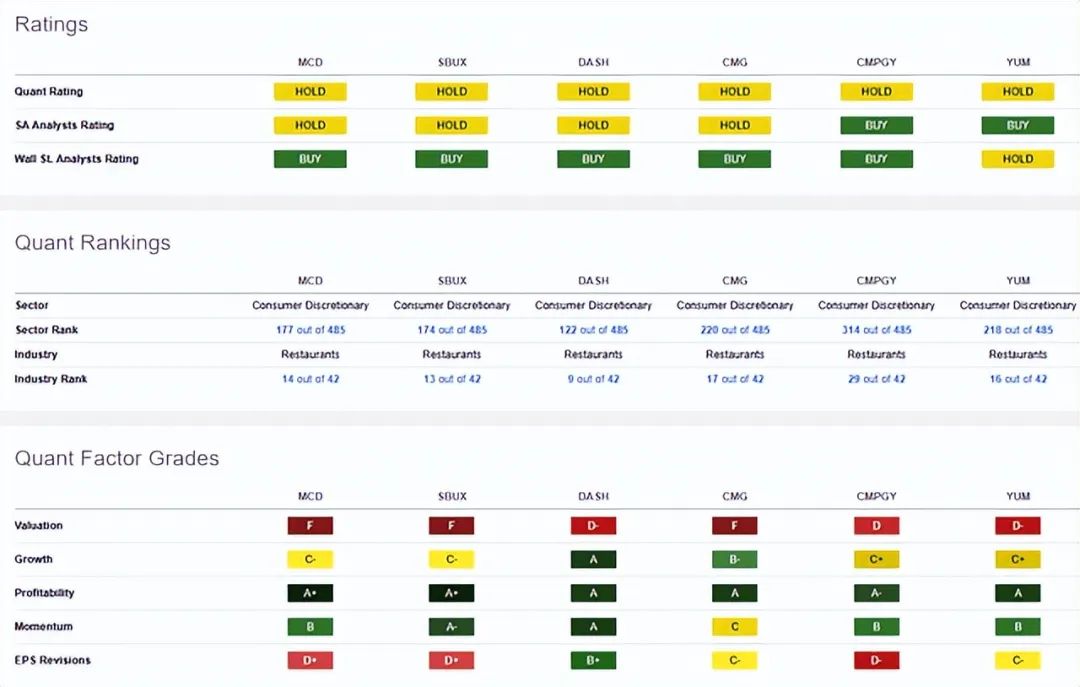1080x687 pixels.
Task: Open YUM Sector Rank 218 out of 485
Action: (x=1018, y=330)
